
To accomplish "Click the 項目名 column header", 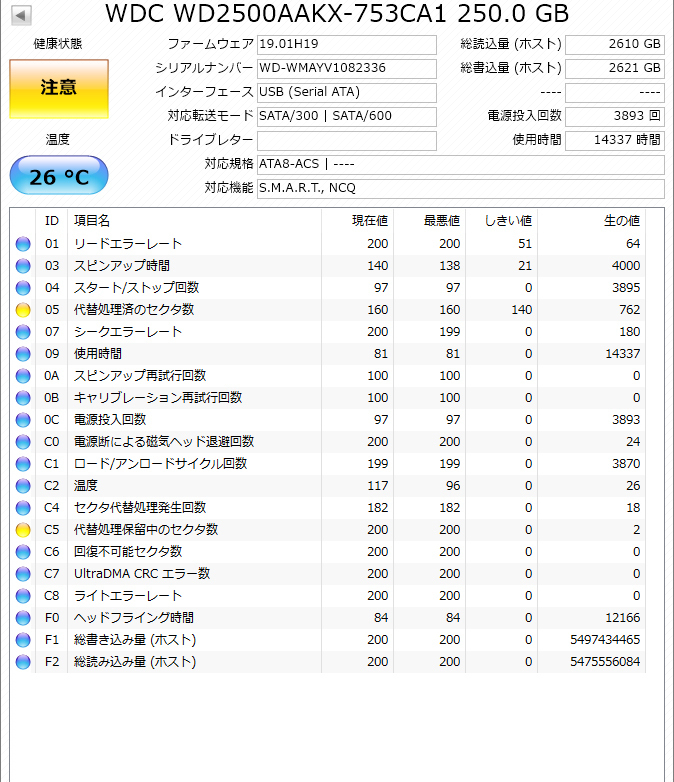I will tap(195, 220).
